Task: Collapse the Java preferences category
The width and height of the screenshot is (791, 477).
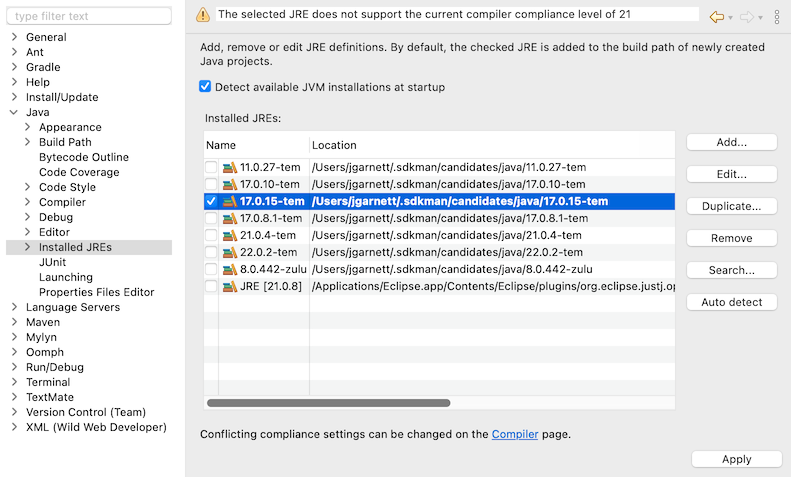Action: 14,112
